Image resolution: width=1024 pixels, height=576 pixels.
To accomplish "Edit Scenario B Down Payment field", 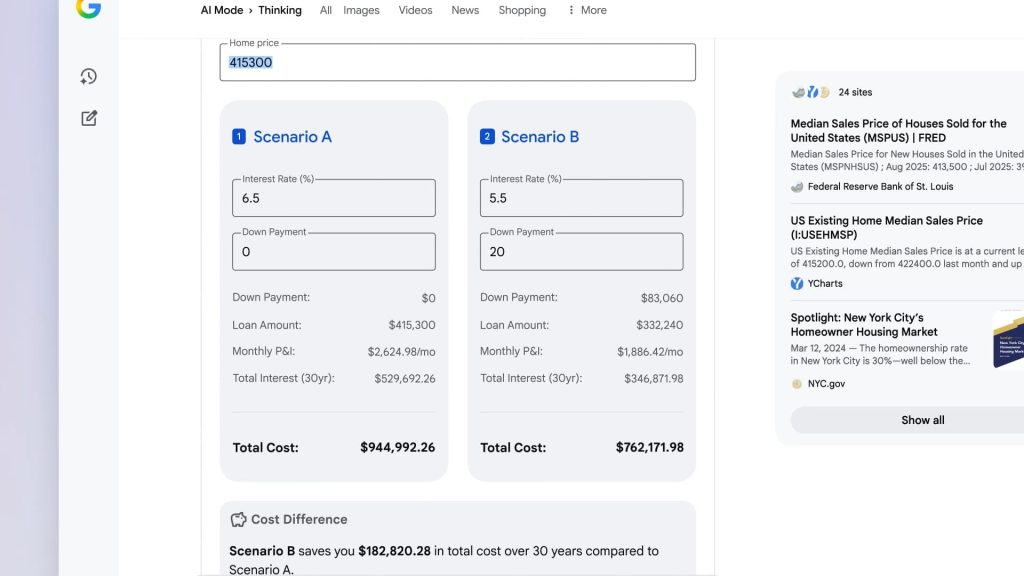I will [x=581, y=252].
